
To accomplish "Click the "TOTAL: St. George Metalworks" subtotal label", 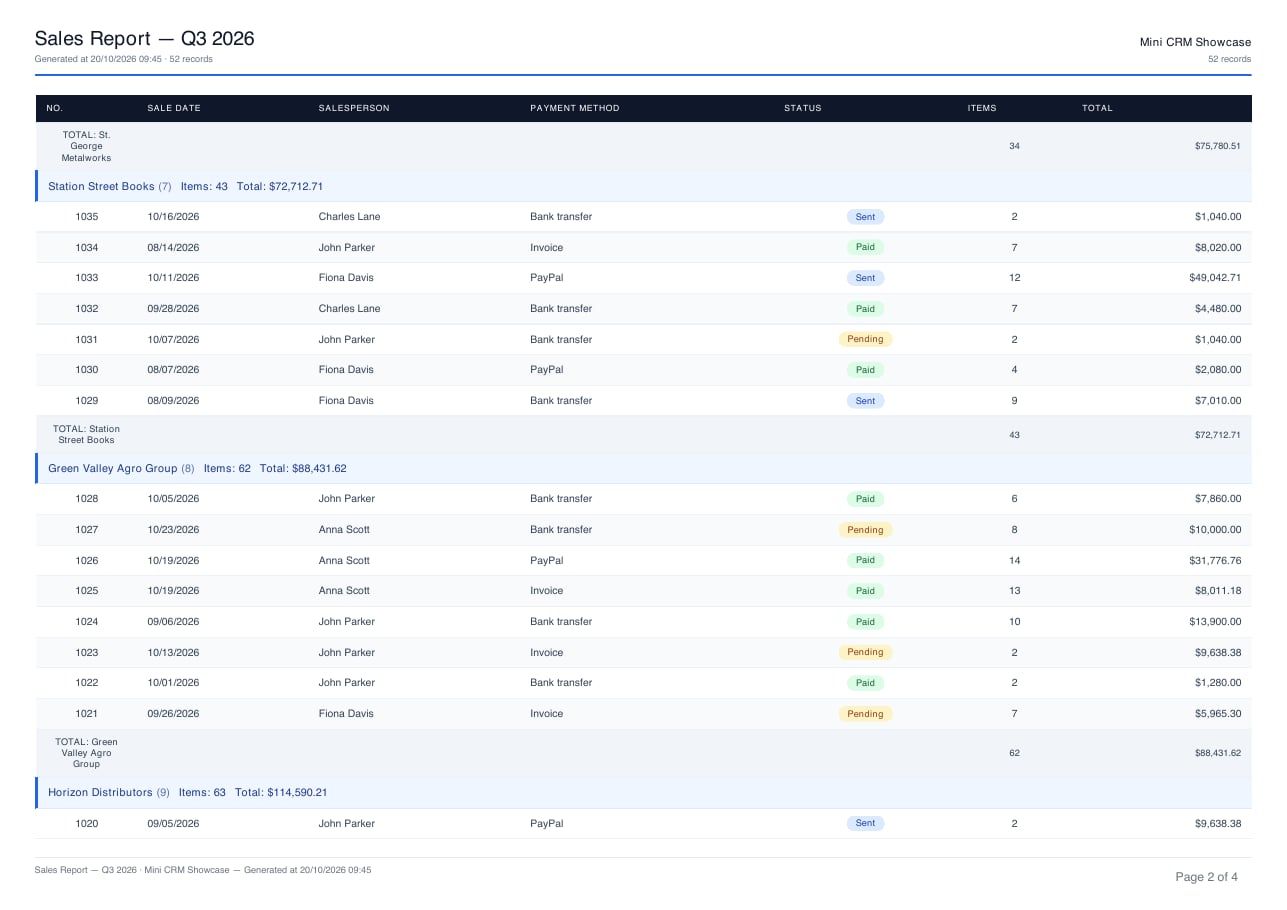I will (86, 146).
